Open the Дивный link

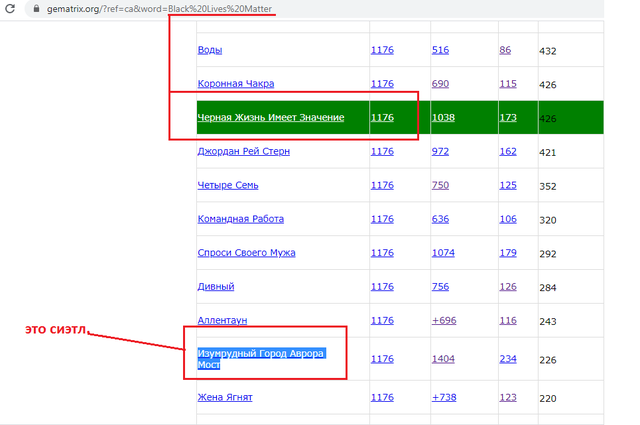[216, 287]
